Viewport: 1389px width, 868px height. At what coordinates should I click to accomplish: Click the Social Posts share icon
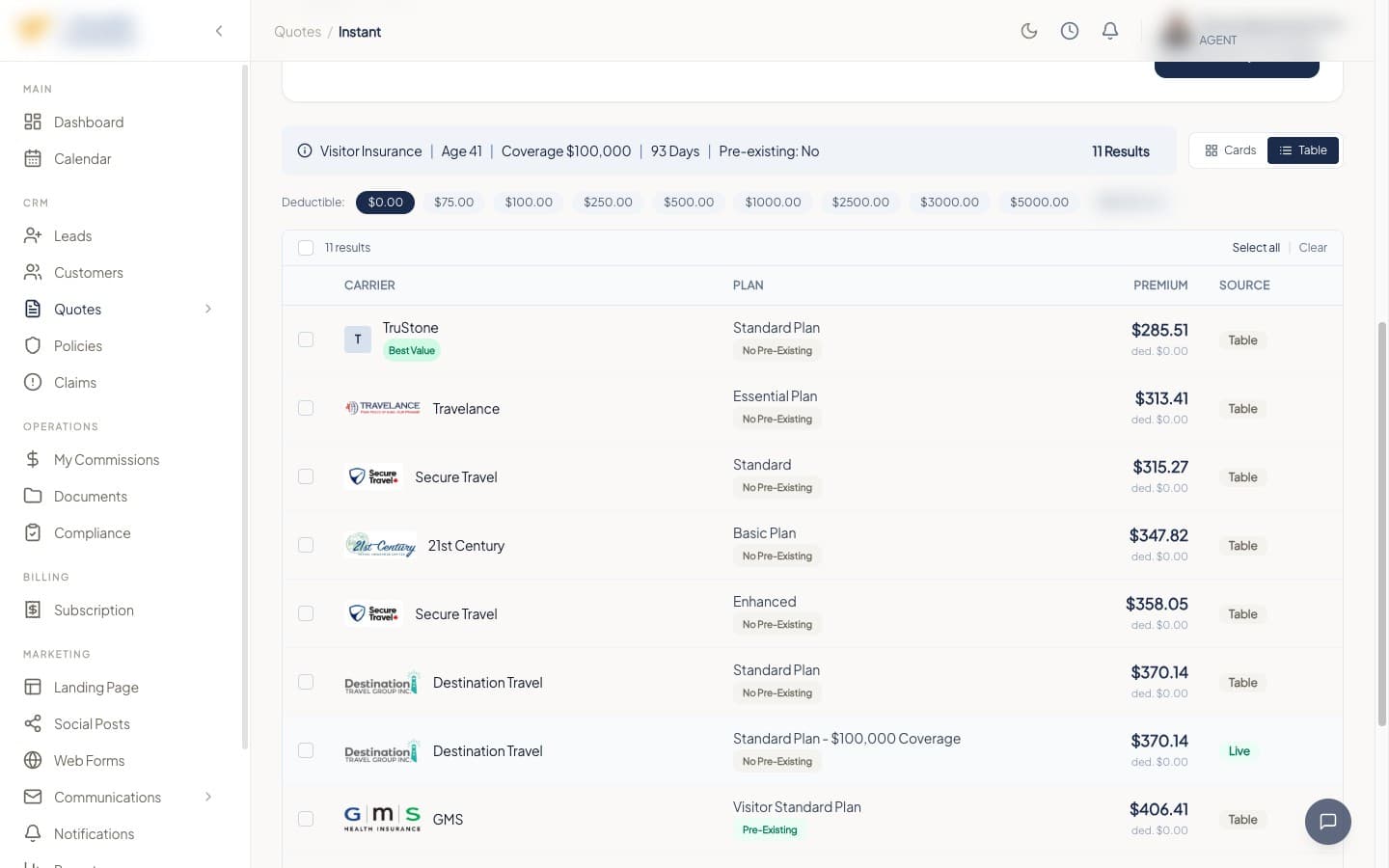[x=33, y=723]
